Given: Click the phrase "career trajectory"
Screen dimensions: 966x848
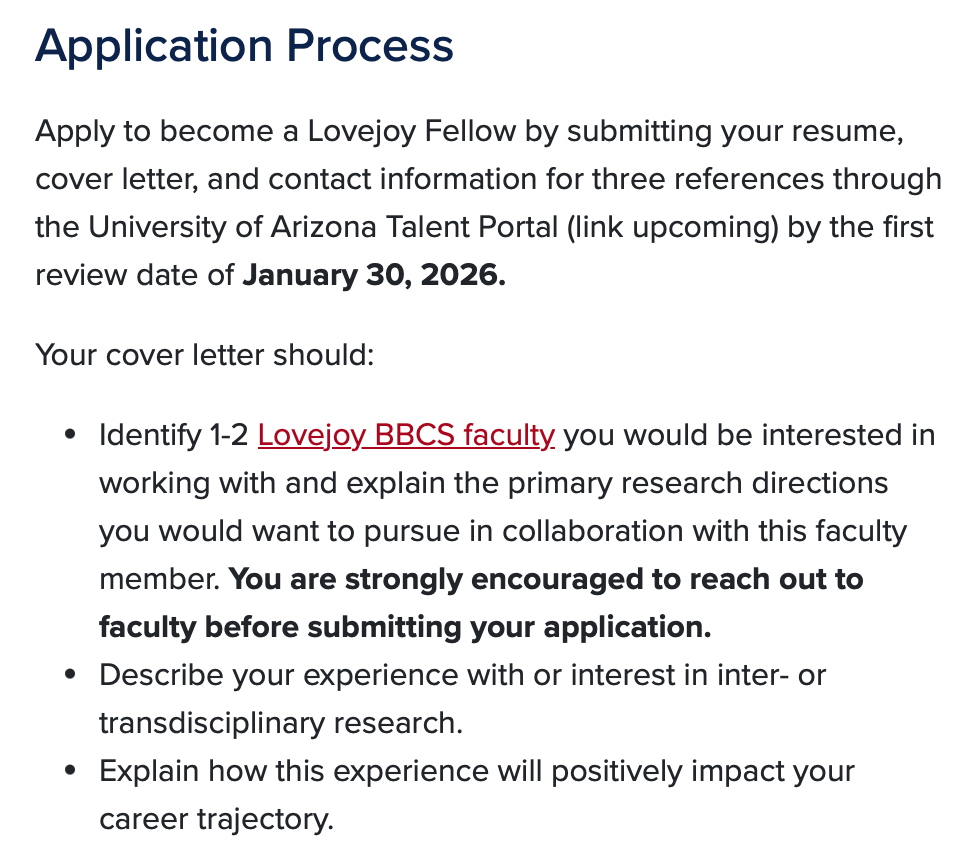Looking at the screenshot, I should [215, 820].
